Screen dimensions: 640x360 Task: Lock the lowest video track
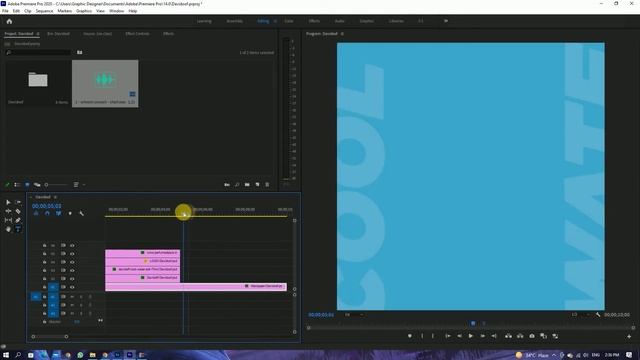(x=44, y=287)
